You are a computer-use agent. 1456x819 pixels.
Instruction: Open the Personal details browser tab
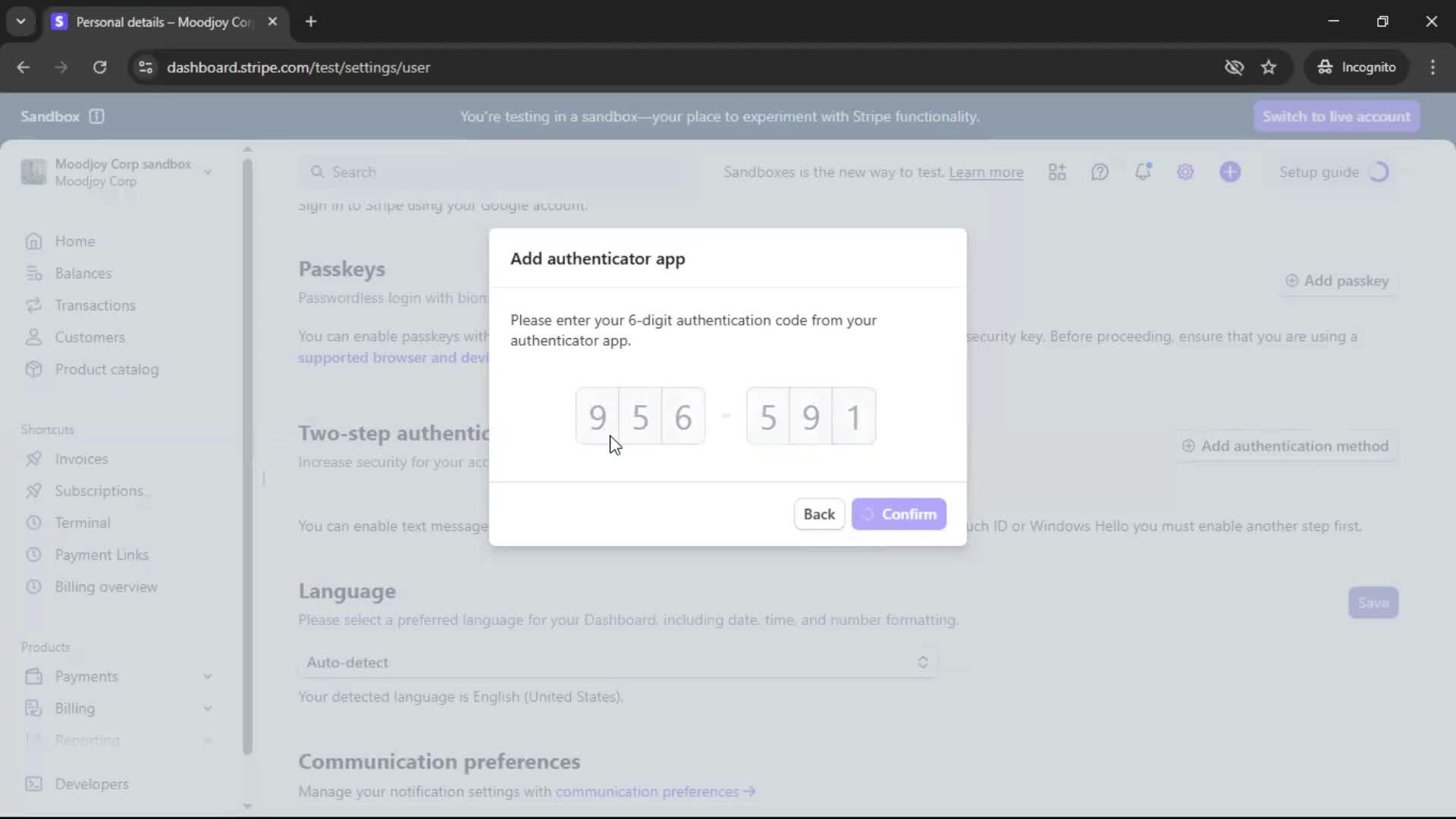163,22
